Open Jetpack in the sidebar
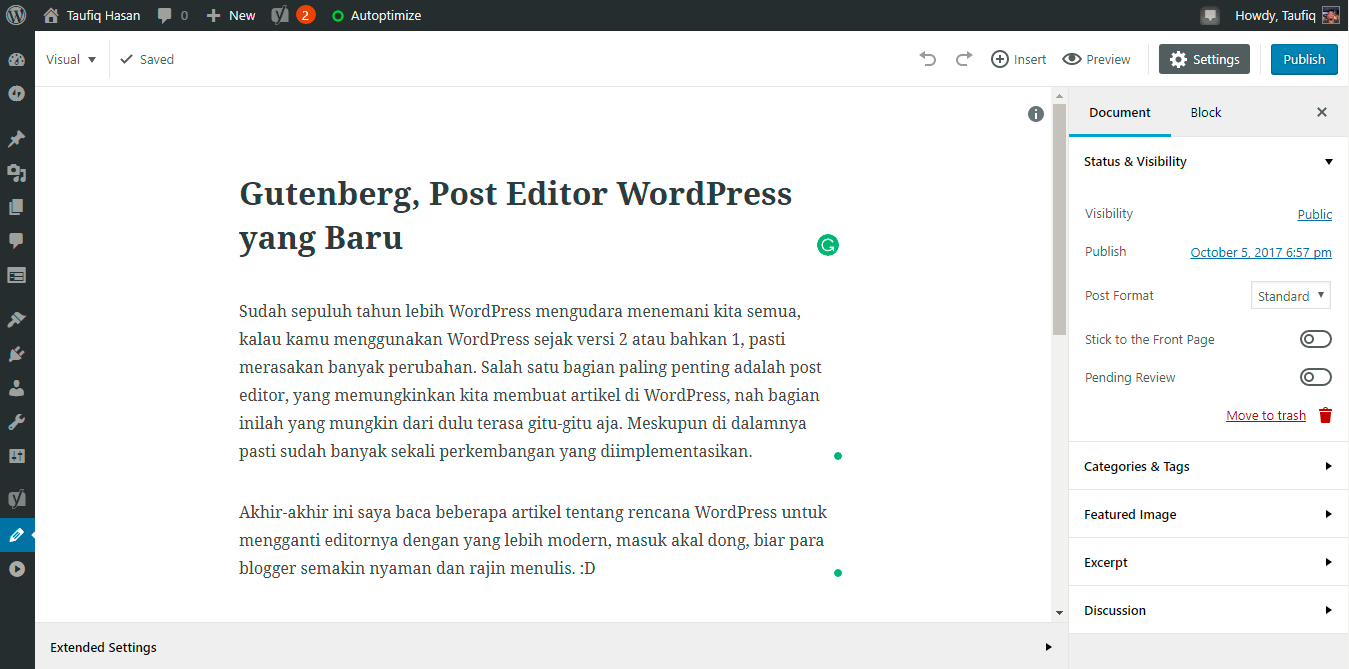 point(16,93)
